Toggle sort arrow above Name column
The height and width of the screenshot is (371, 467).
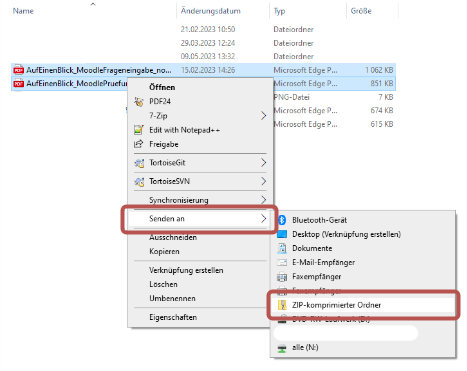(x=93, y=4)
